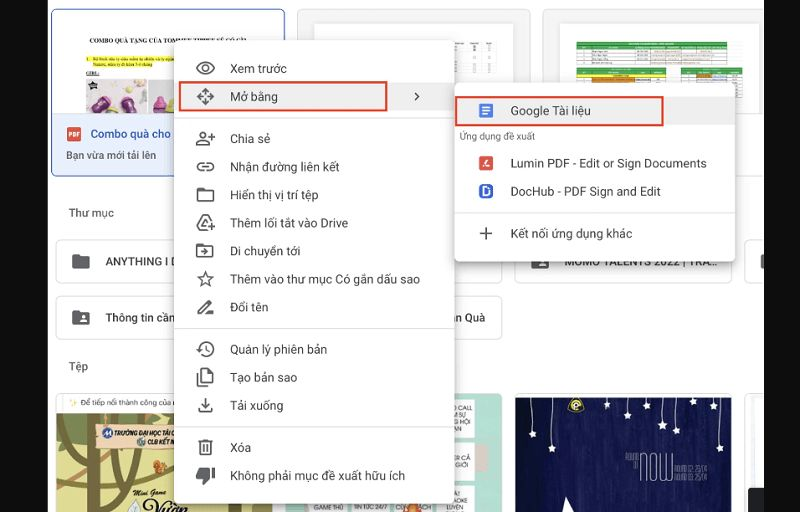
Task: Click the trash can icon beside Xóa
Action: click(206, 447)
